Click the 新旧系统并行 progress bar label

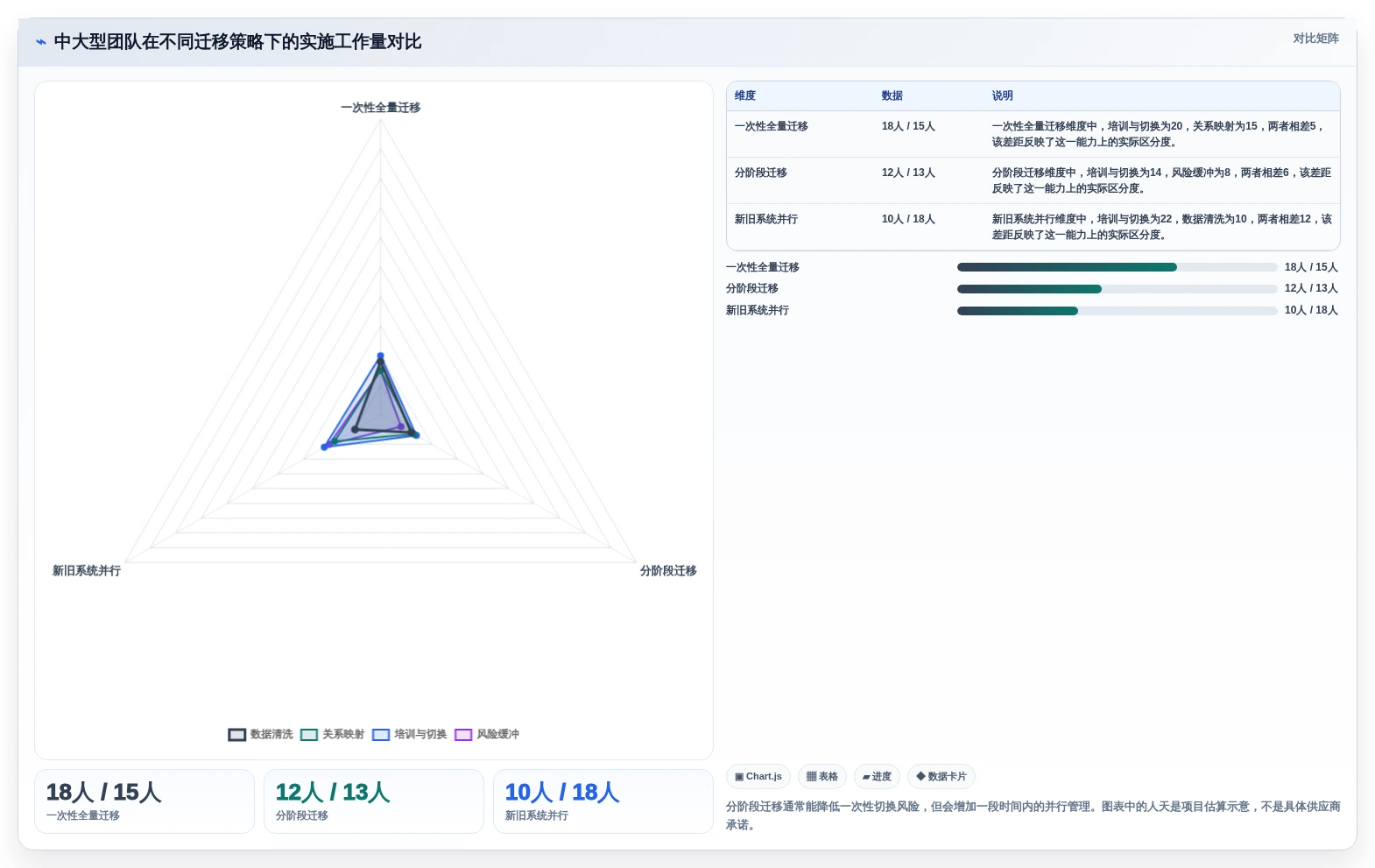coord(758,311)
